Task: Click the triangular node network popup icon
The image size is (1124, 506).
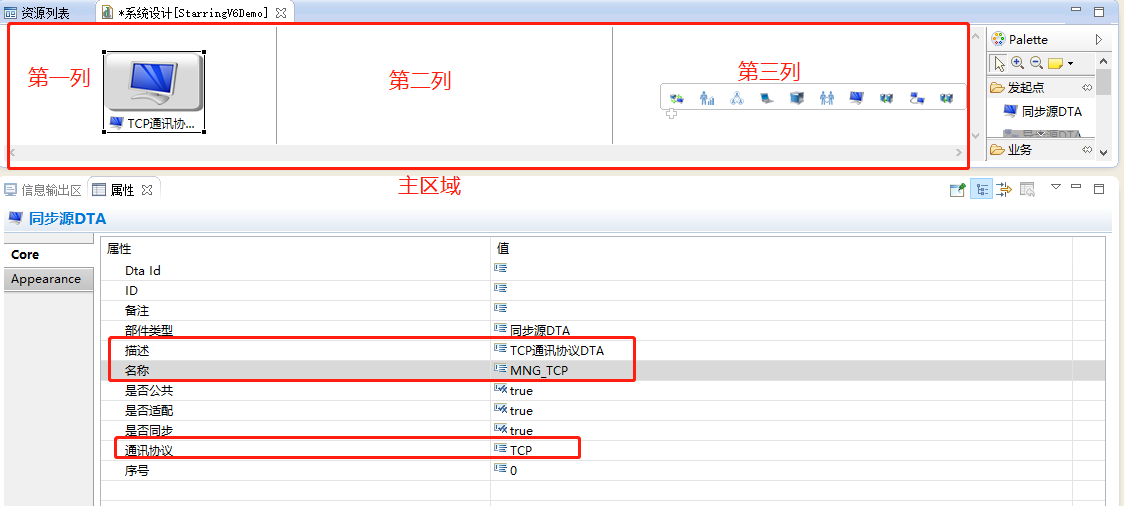Action: (737, 98)
